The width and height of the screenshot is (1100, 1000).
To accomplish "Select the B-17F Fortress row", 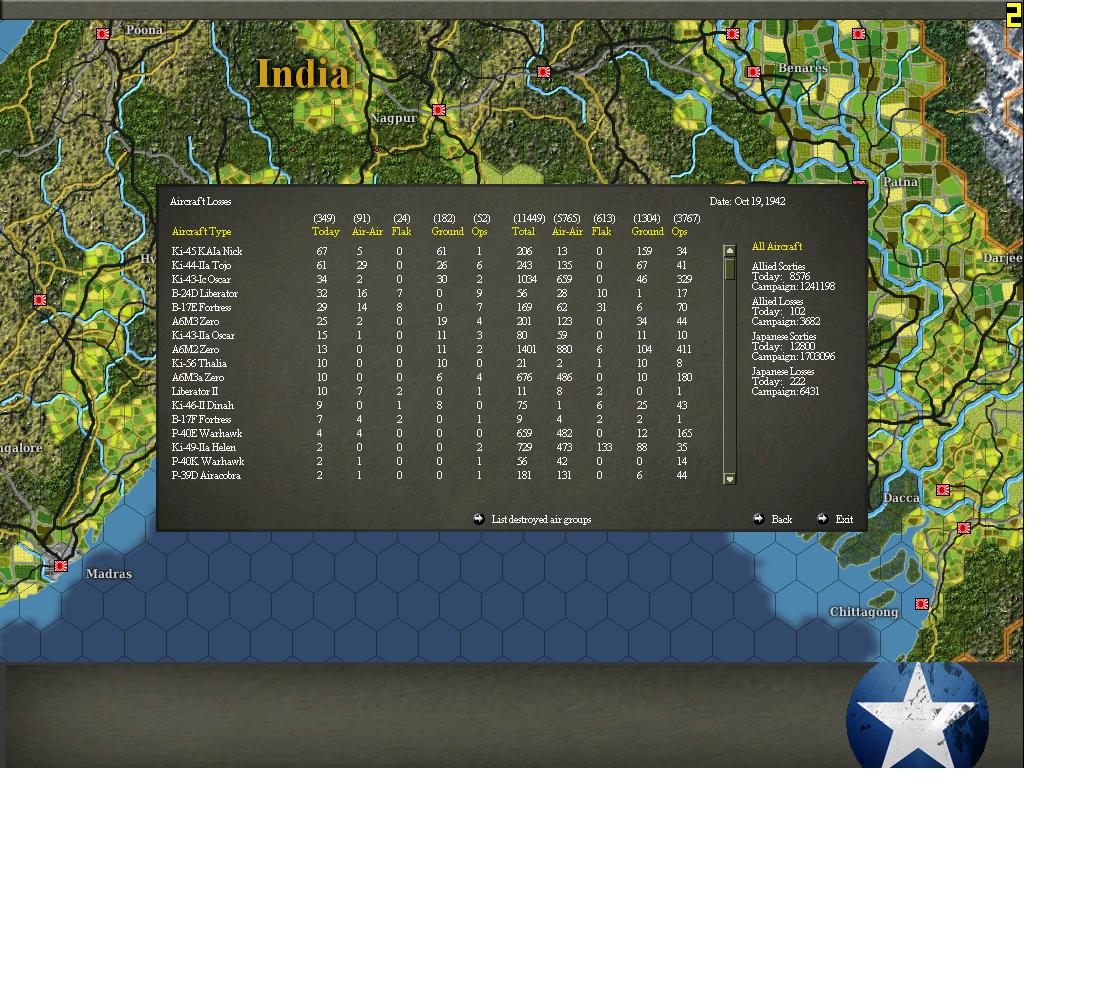I will click(431, 420).
